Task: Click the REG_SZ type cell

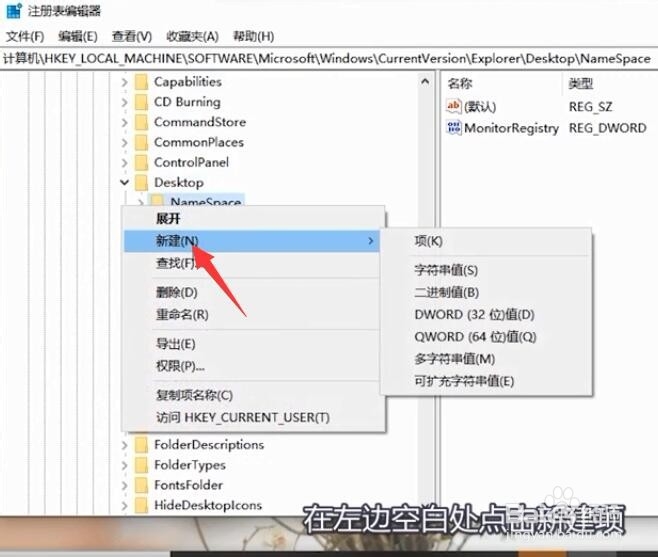Action: (x=590, y=107)
